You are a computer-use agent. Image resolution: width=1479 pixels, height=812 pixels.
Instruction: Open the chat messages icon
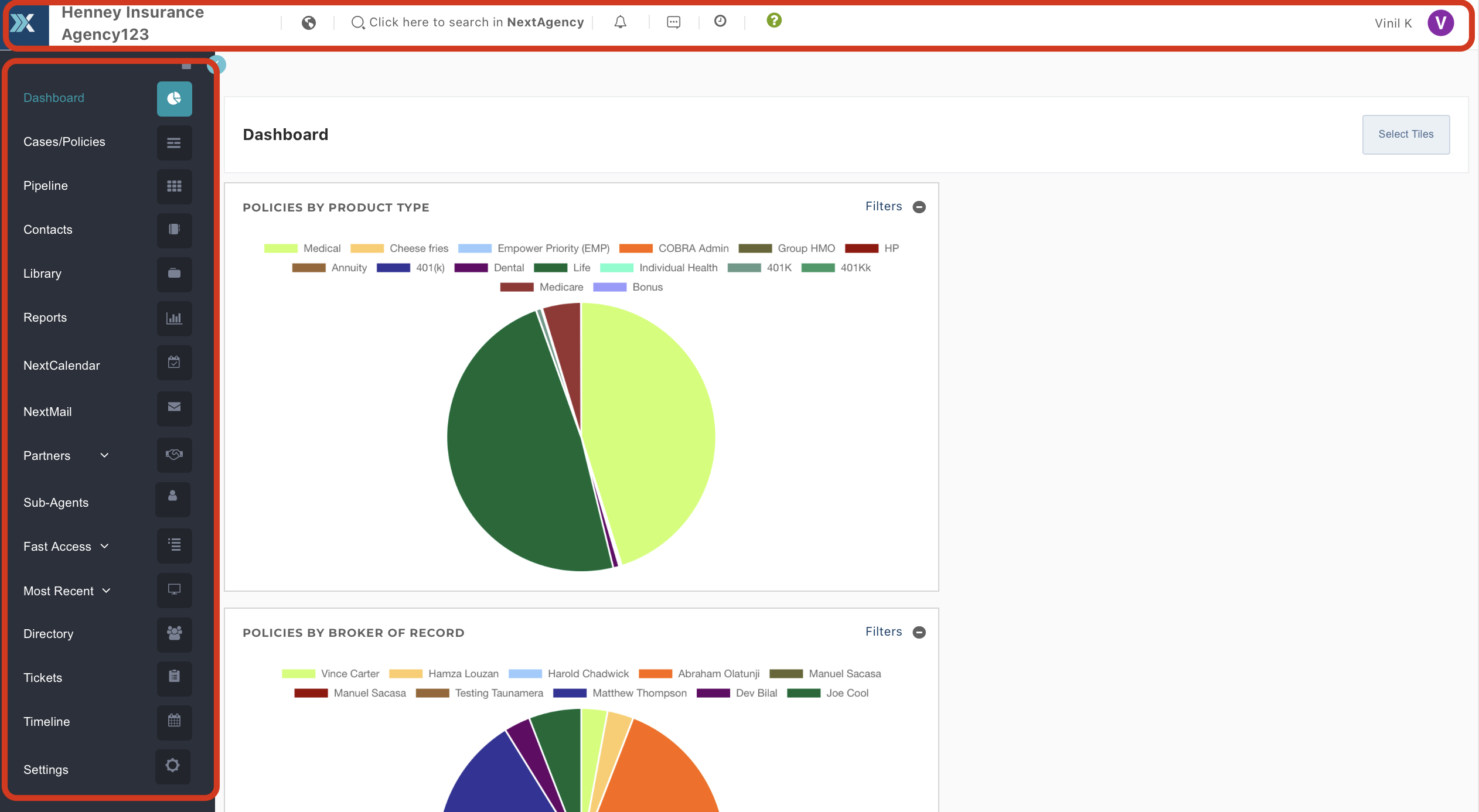point(674,22)
